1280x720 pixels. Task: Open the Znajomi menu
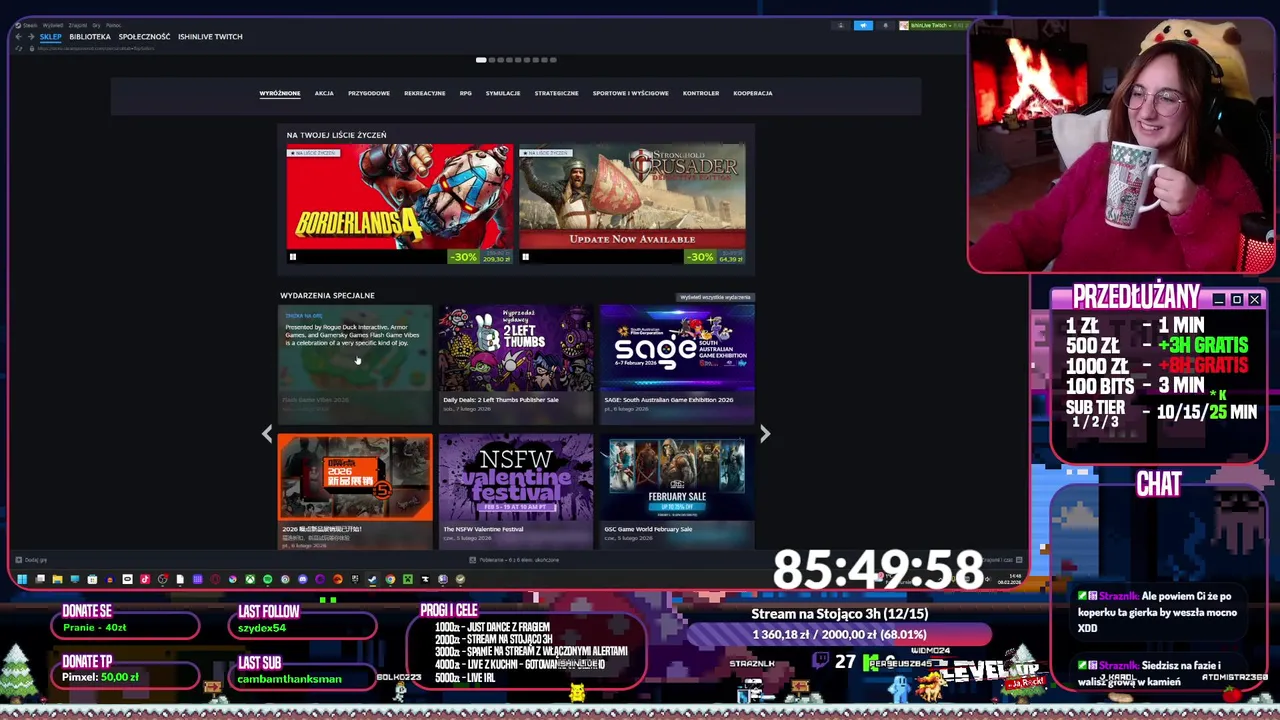point(78,25)
